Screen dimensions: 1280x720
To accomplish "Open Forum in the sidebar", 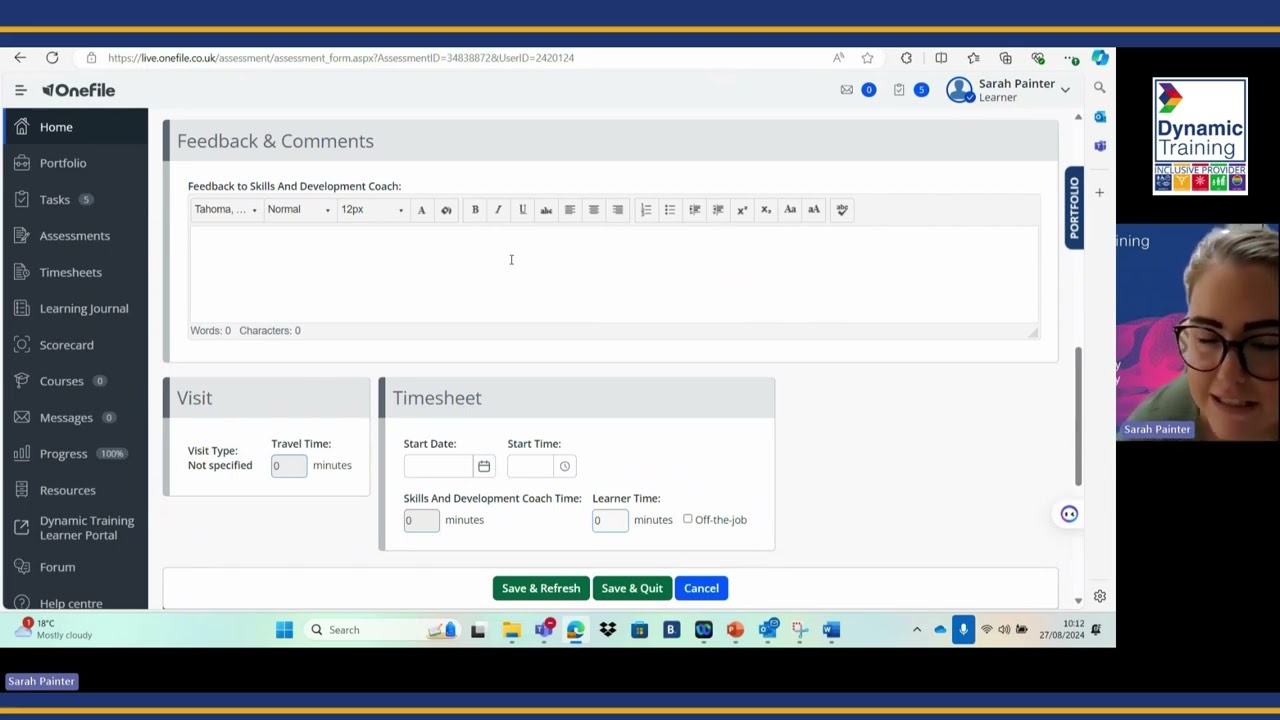I will click(75, 567).
